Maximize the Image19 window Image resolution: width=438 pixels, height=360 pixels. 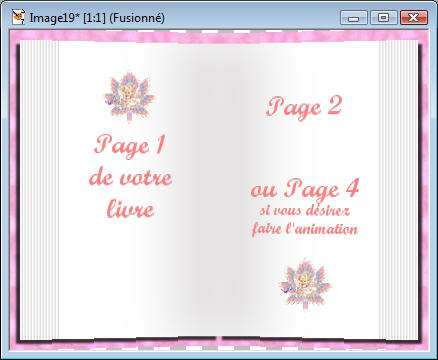(x=384, y=18)
